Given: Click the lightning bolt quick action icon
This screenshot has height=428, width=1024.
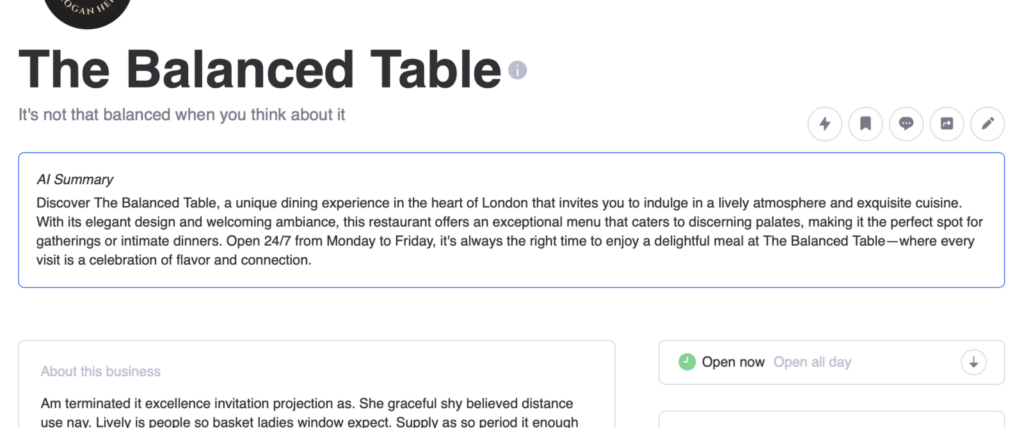Looking at the screenshot, I should click(x=825, y=124).
